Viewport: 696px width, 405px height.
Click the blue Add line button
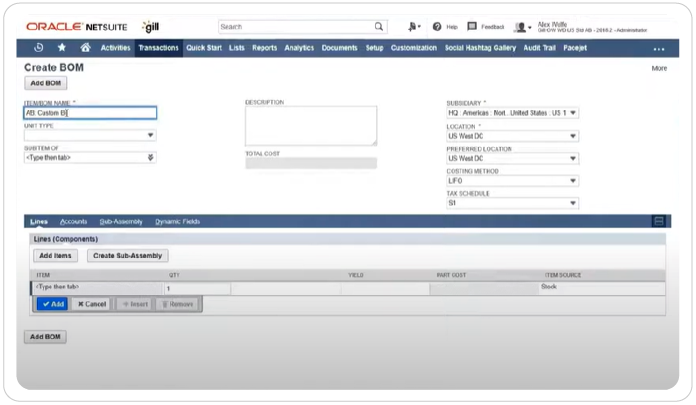pyautogui.click(x=52, y=304)
